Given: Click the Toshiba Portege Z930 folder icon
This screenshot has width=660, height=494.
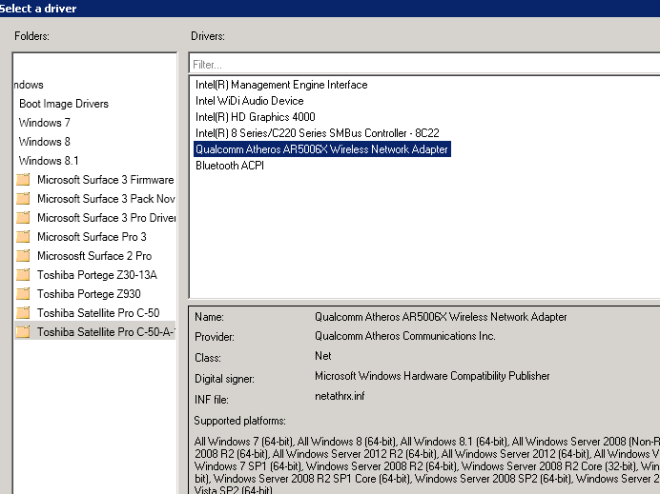Looking at the screenshot, I should 22,294.
